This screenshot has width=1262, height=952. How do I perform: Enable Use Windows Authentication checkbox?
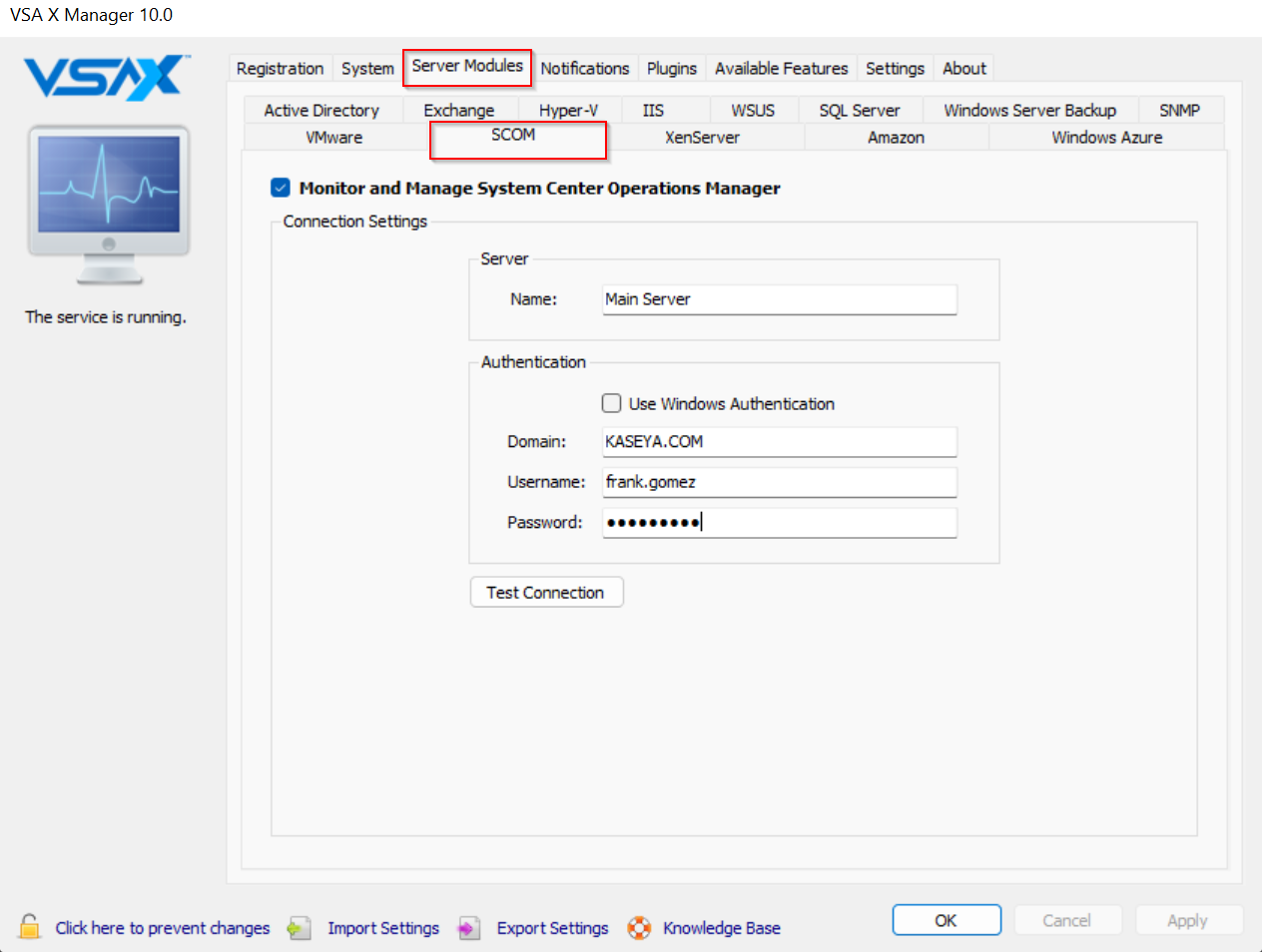coord(612,403)
